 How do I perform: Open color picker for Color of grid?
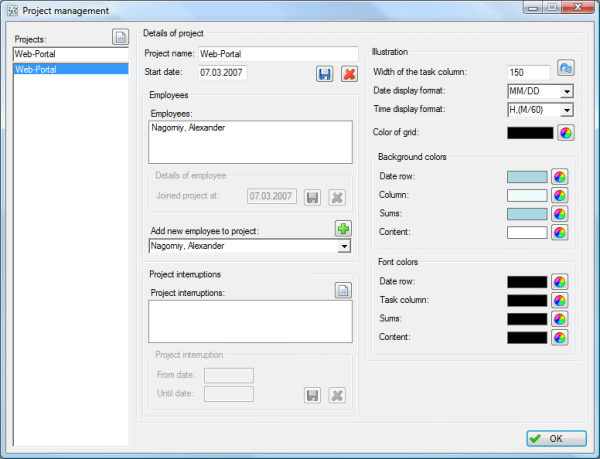pos(566,133)
